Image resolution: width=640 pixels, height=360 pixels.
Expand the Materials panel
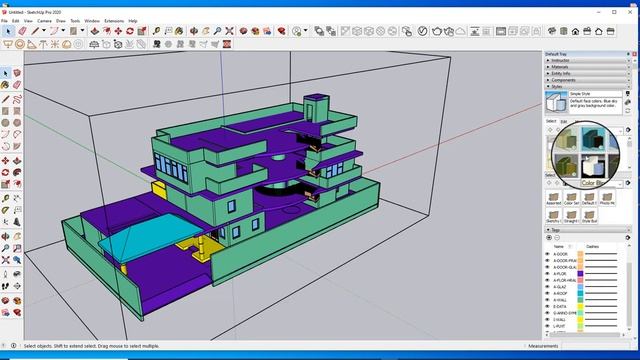coord(588,67)
